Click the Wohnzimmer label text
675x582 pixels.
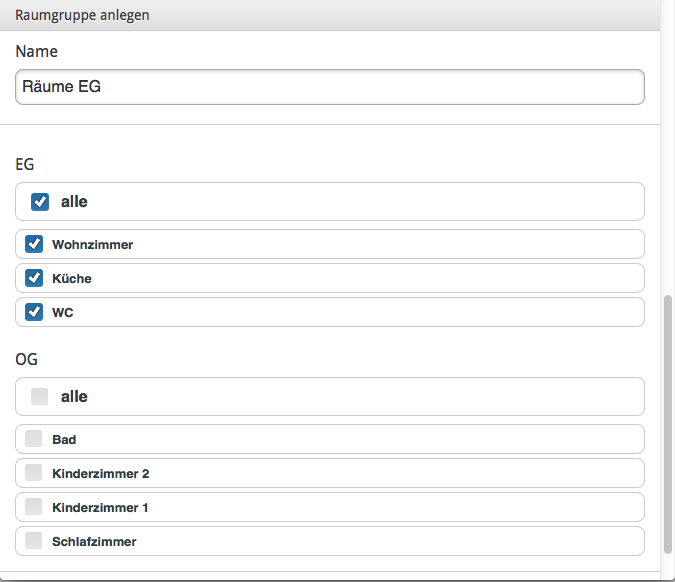tap(93, 245)
